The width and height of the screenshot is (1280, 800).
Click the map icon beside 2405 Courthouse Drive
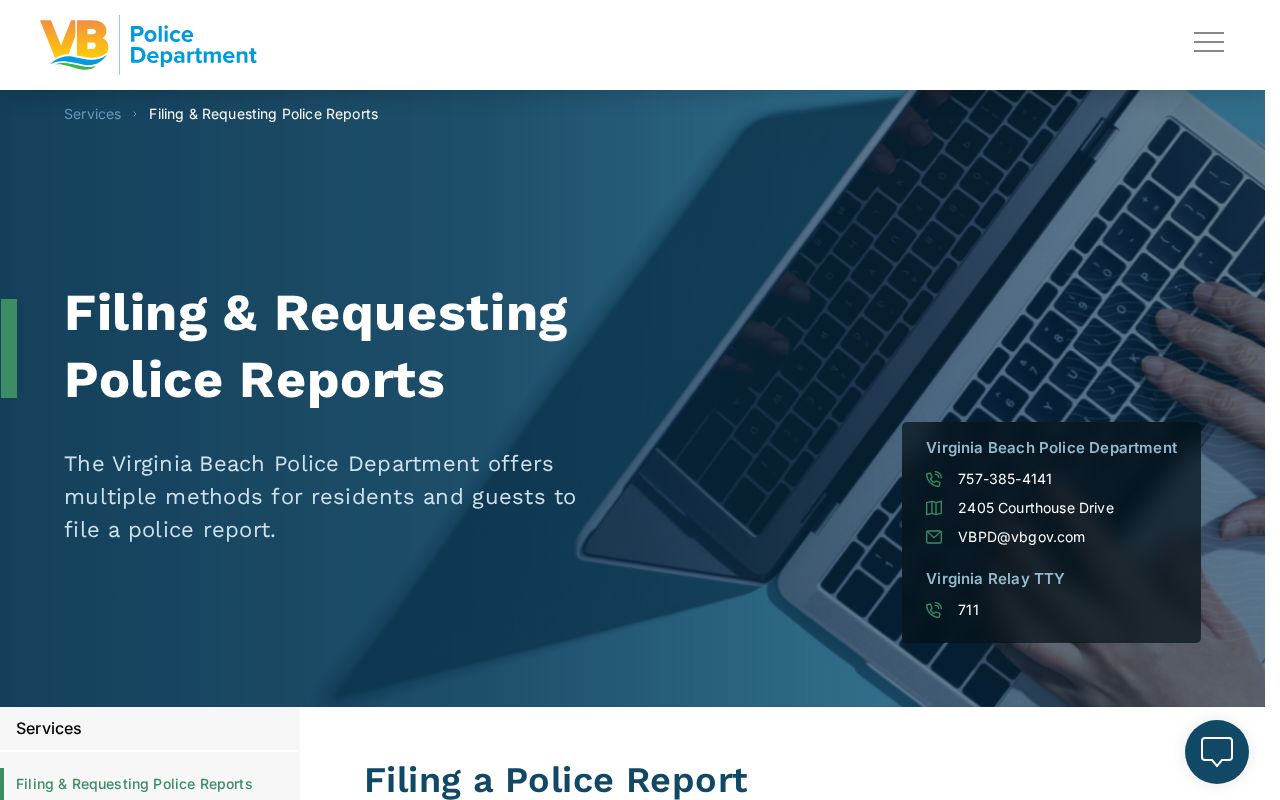[x=934, y=508]
